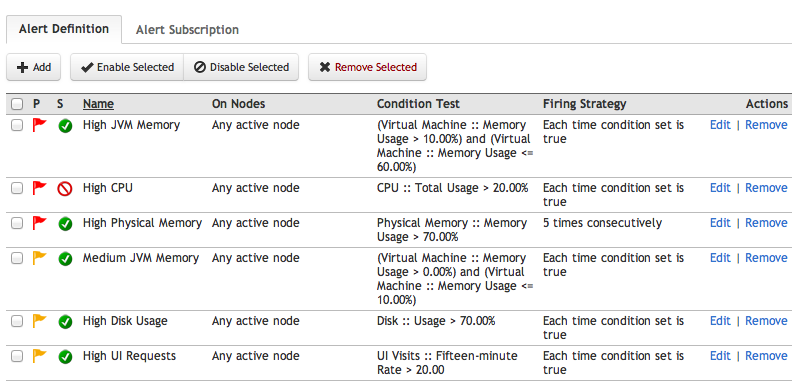Click the Add button

pos(33,67)
